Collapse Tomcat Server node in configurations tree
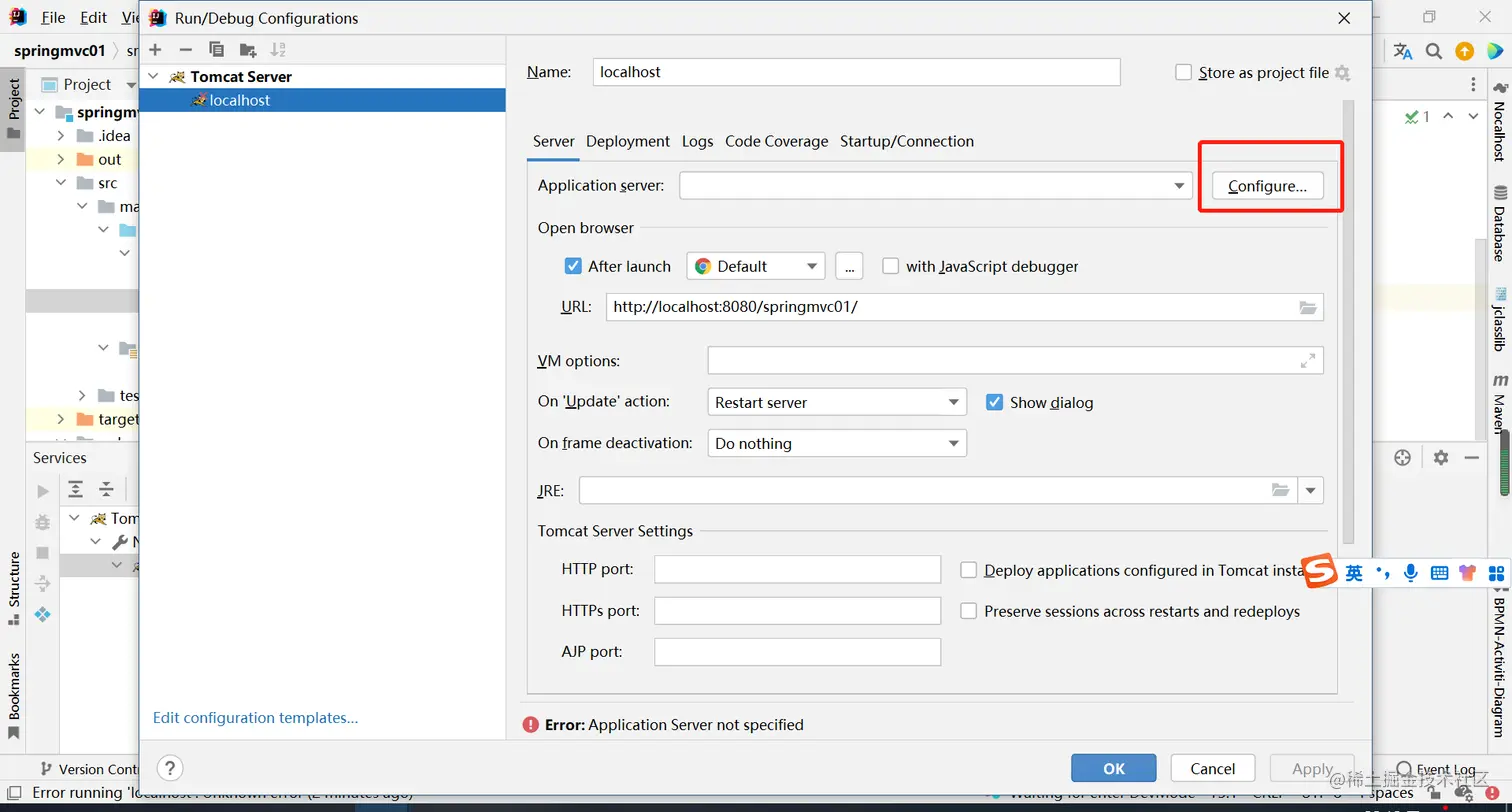The width and height of the screenshot is (1512, 812). [x=153, y=76]
